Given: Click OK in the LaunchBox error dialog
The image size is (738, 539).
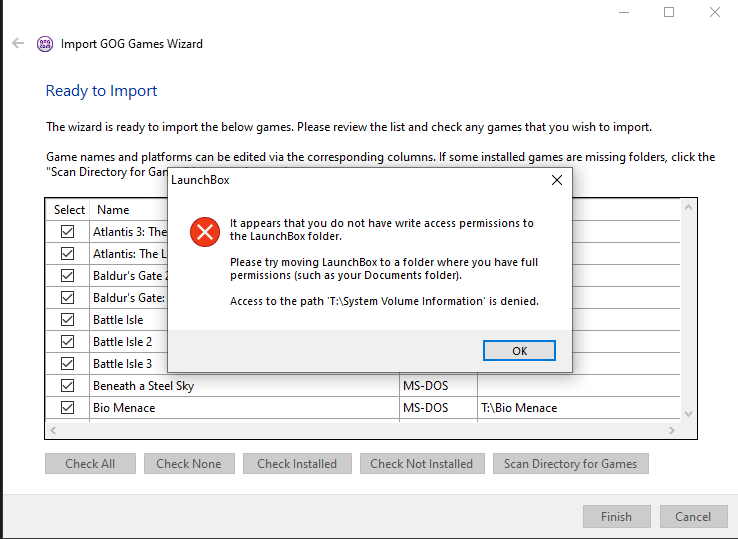Looking at the screenshot, I should (519, 351).
